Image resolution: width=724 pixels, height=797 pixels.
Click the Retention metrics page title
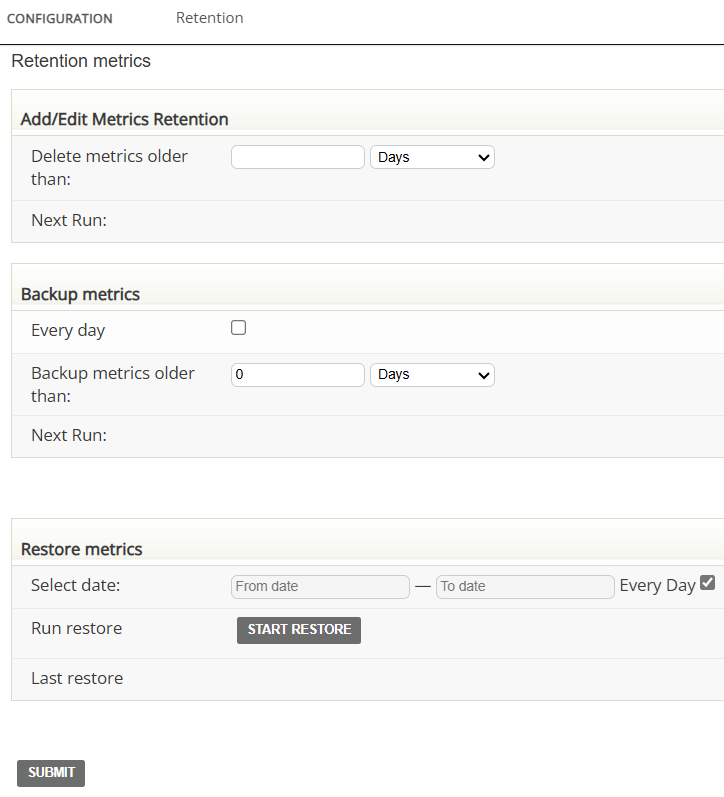pyautogui.click(x=81, y=61)
